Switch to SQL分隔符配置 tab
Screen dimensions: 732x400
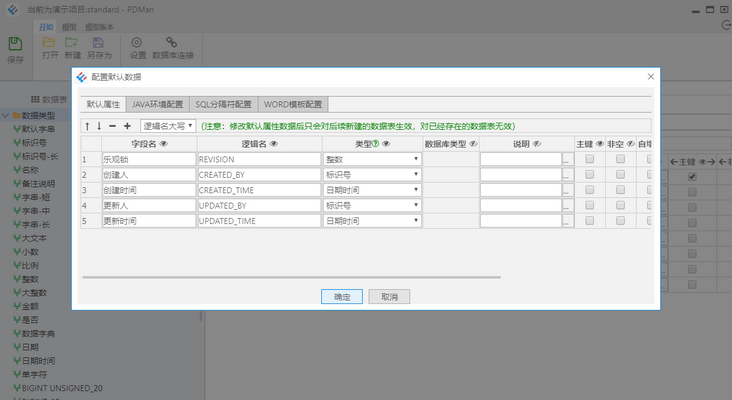pos(223,104)
